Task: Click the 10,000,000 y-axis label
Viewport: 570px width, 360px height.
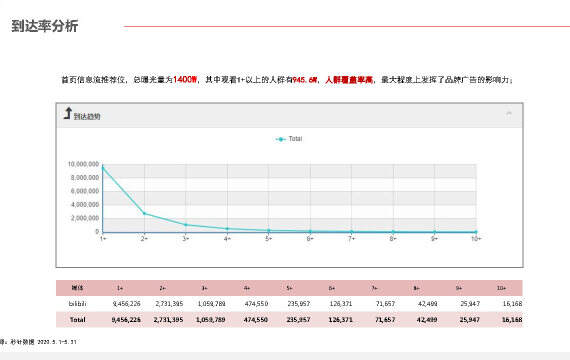Action: [83, 164]
